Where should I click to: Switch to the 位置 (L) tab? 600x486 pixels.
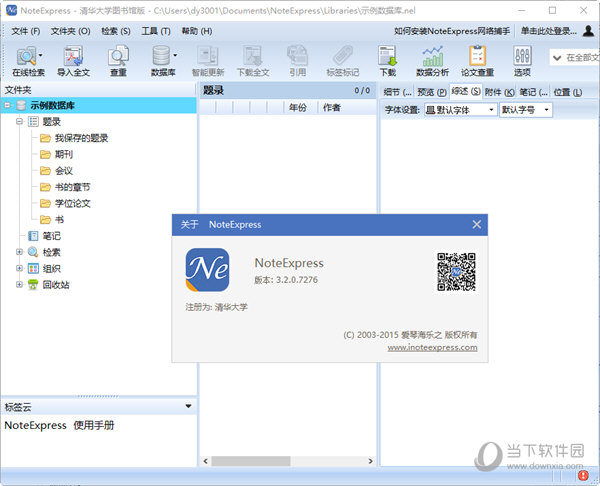568,92
